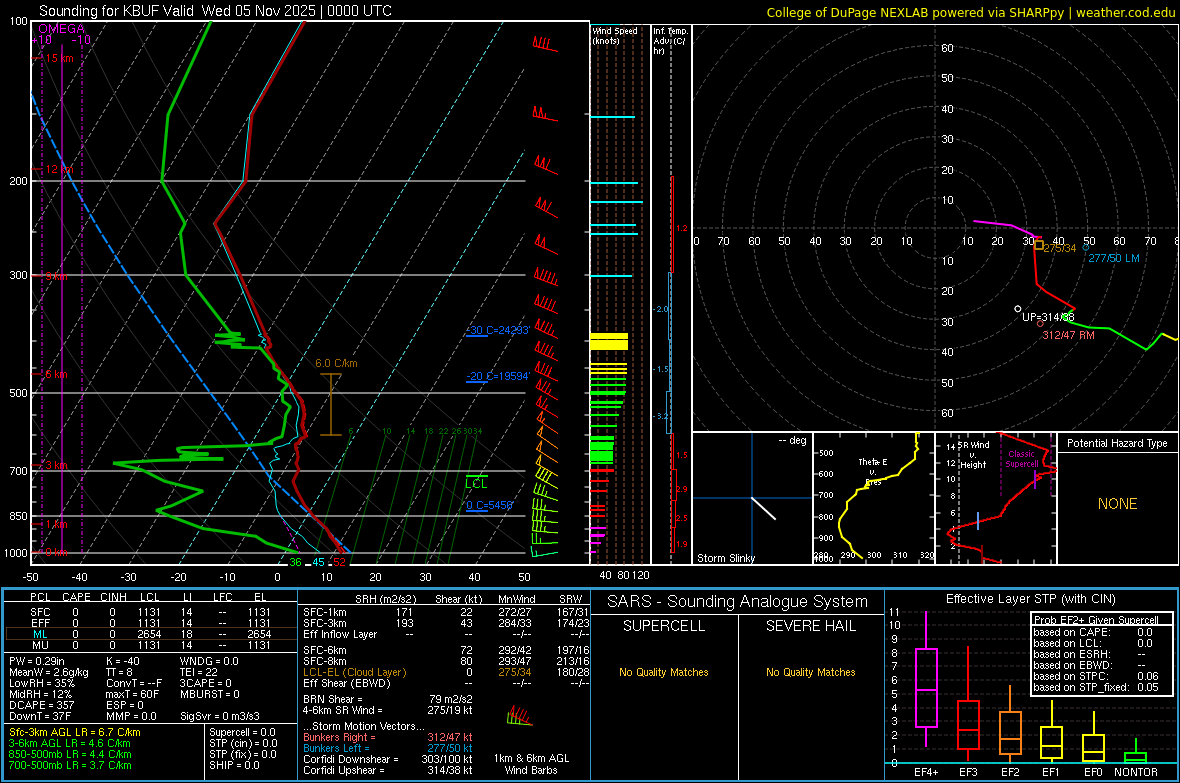This screenshot has height=783, width=1180.
Task: Click the 12 km height marker
Action: point(59,169)
